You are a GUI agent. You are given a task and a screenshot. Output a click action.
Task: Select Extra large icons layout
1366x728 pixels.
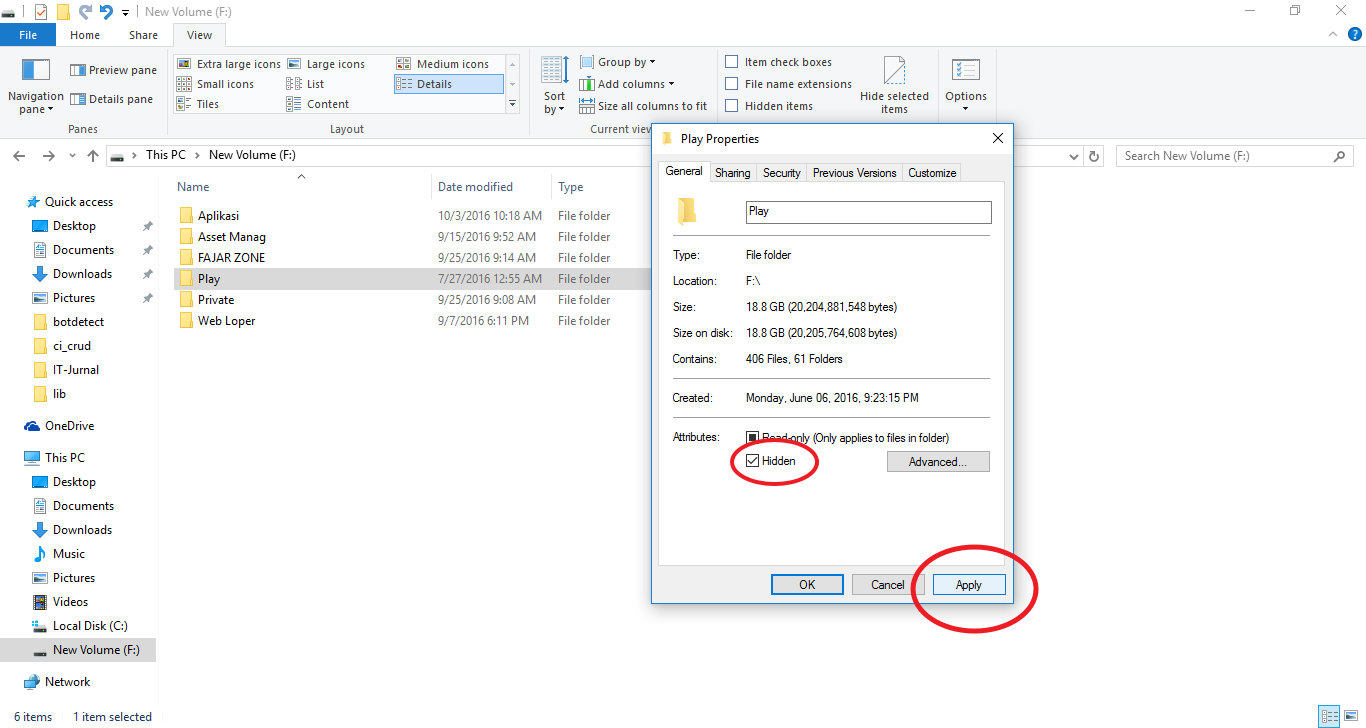point(229,64)
